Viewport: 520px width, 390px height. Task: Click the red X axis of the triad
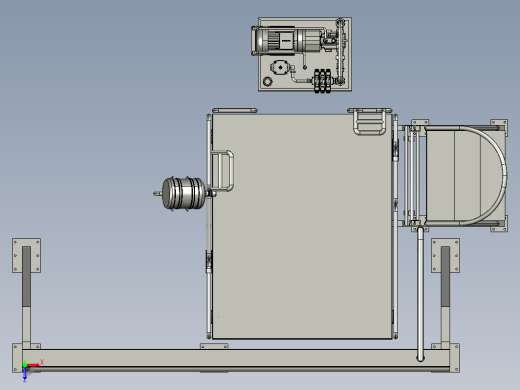click(33, 365)
